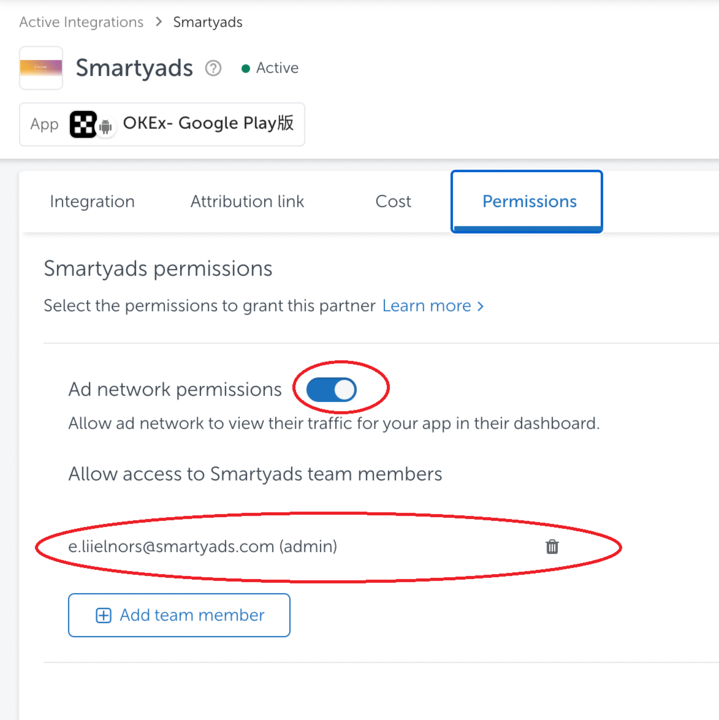Click the green Active status dot
The width and height of the screenshot is (719, 720).
point(245,69)
